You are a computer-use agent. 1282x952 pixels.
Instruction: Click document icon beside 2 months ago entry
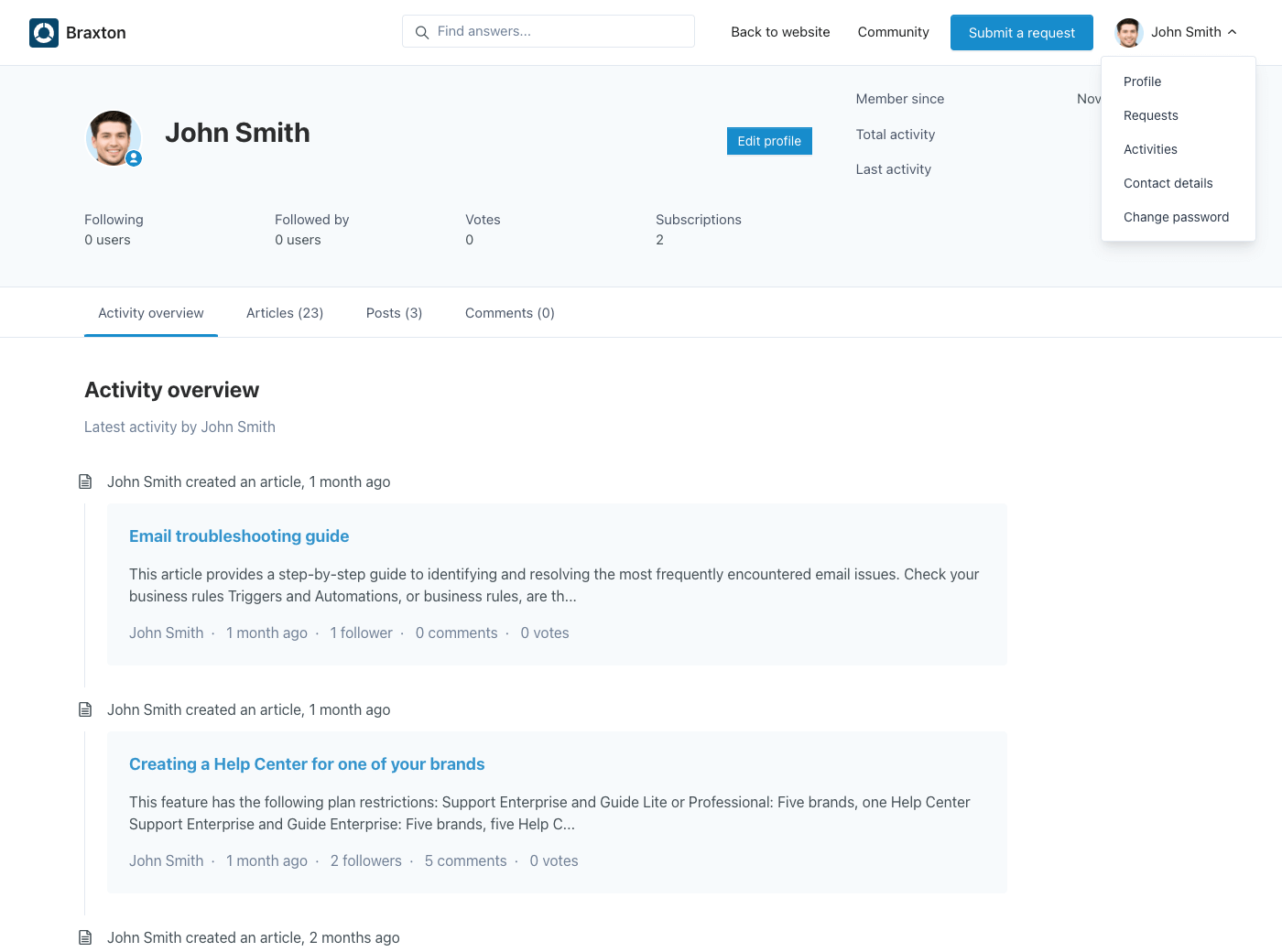(85, 937)
